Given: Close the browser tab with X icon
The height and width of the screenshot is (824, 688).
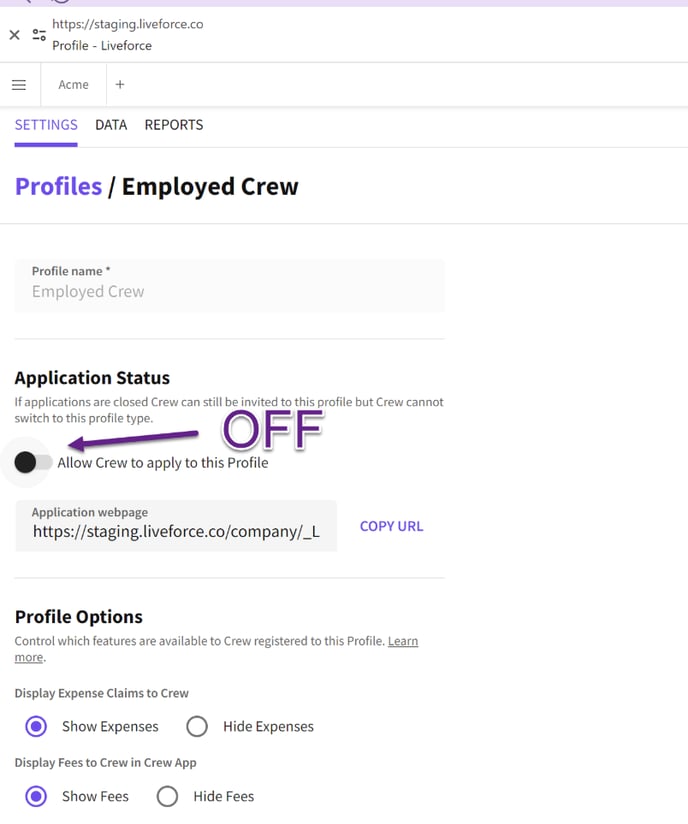Looking at the screenshot, I should (x=14, y=35).
